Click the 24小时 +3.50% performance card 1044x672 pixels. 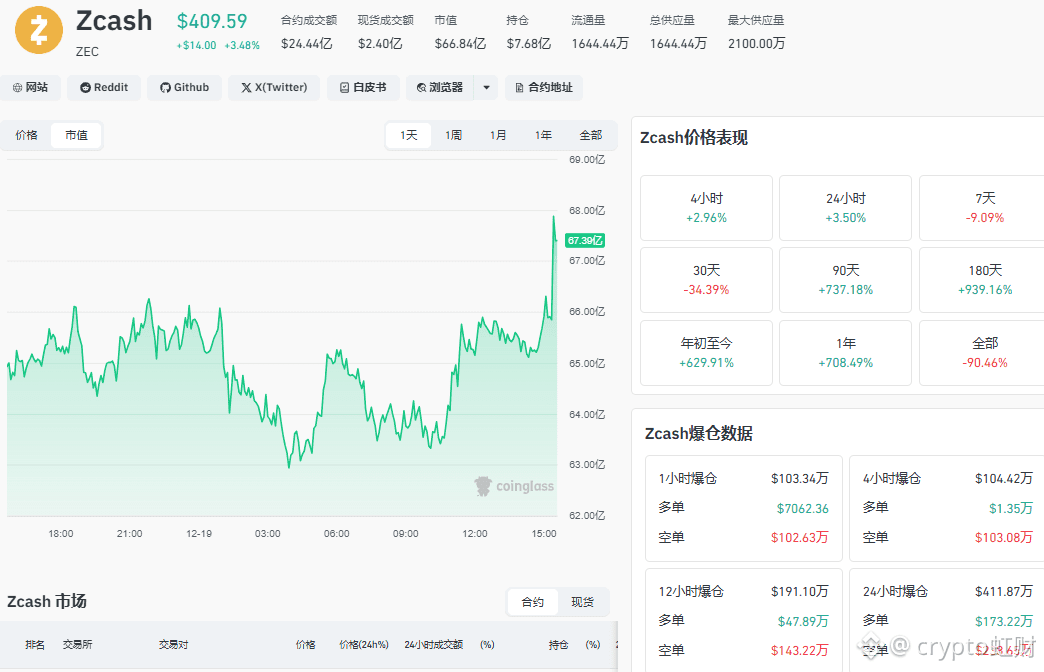pos(846,208)
